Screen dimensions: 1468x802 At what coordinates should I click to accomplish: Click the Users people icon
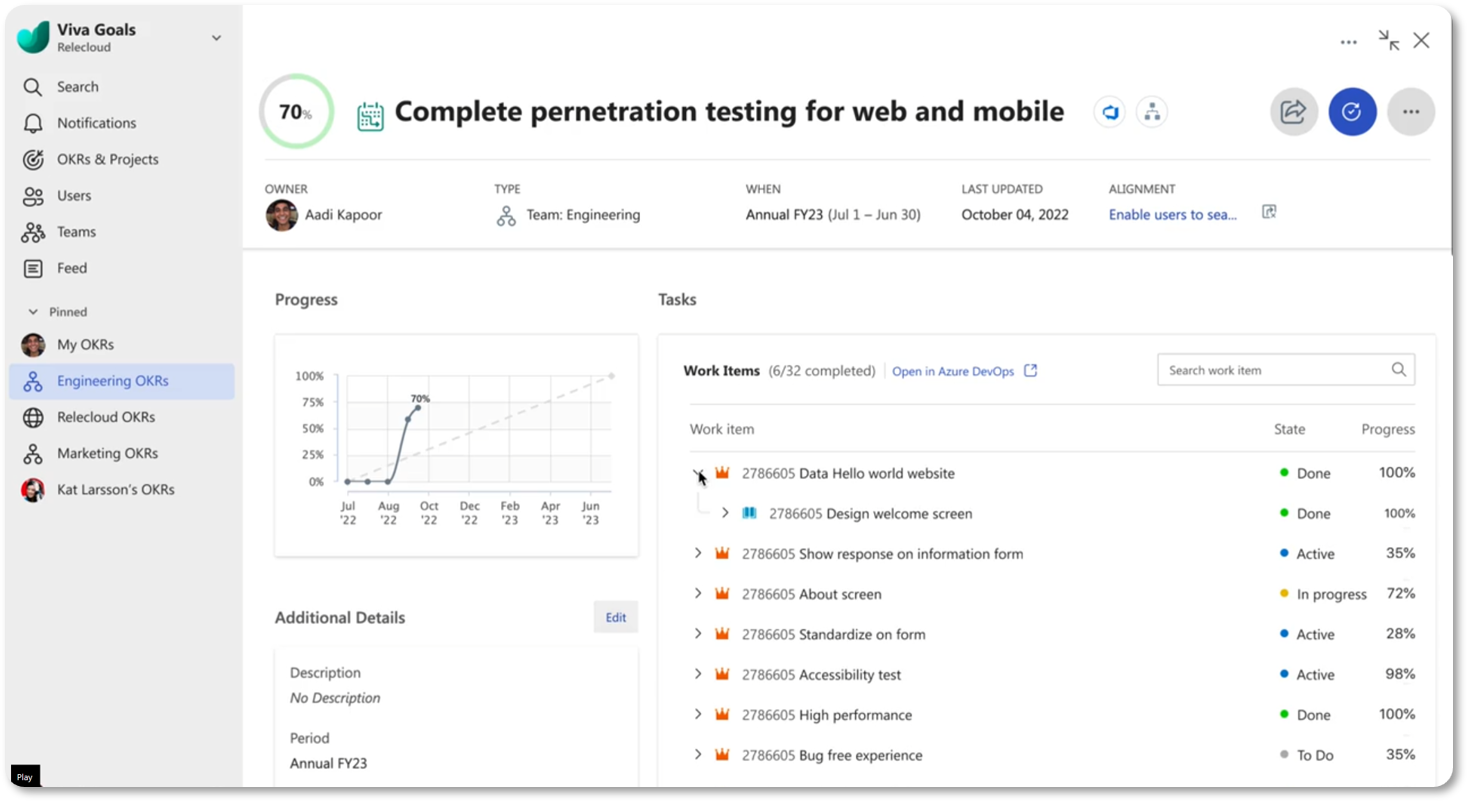33,196
